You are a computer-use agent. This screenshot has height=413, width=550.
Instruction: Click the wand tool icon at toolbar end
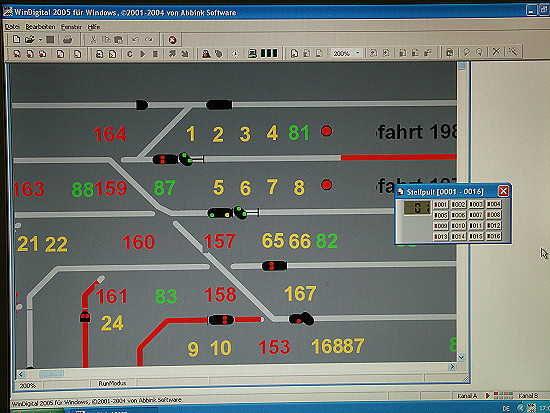(512, 52)
